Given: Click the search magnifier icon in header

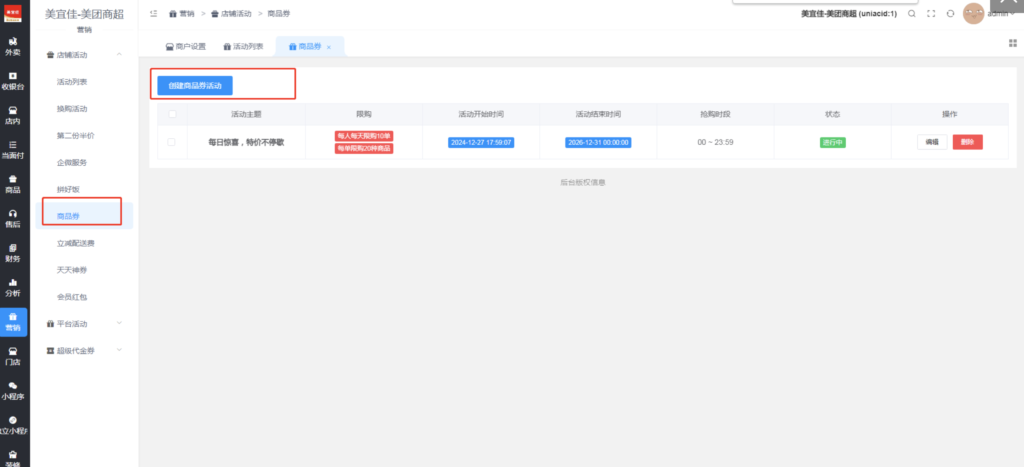Looking at the screenshot, I should (x=912, y=14).
